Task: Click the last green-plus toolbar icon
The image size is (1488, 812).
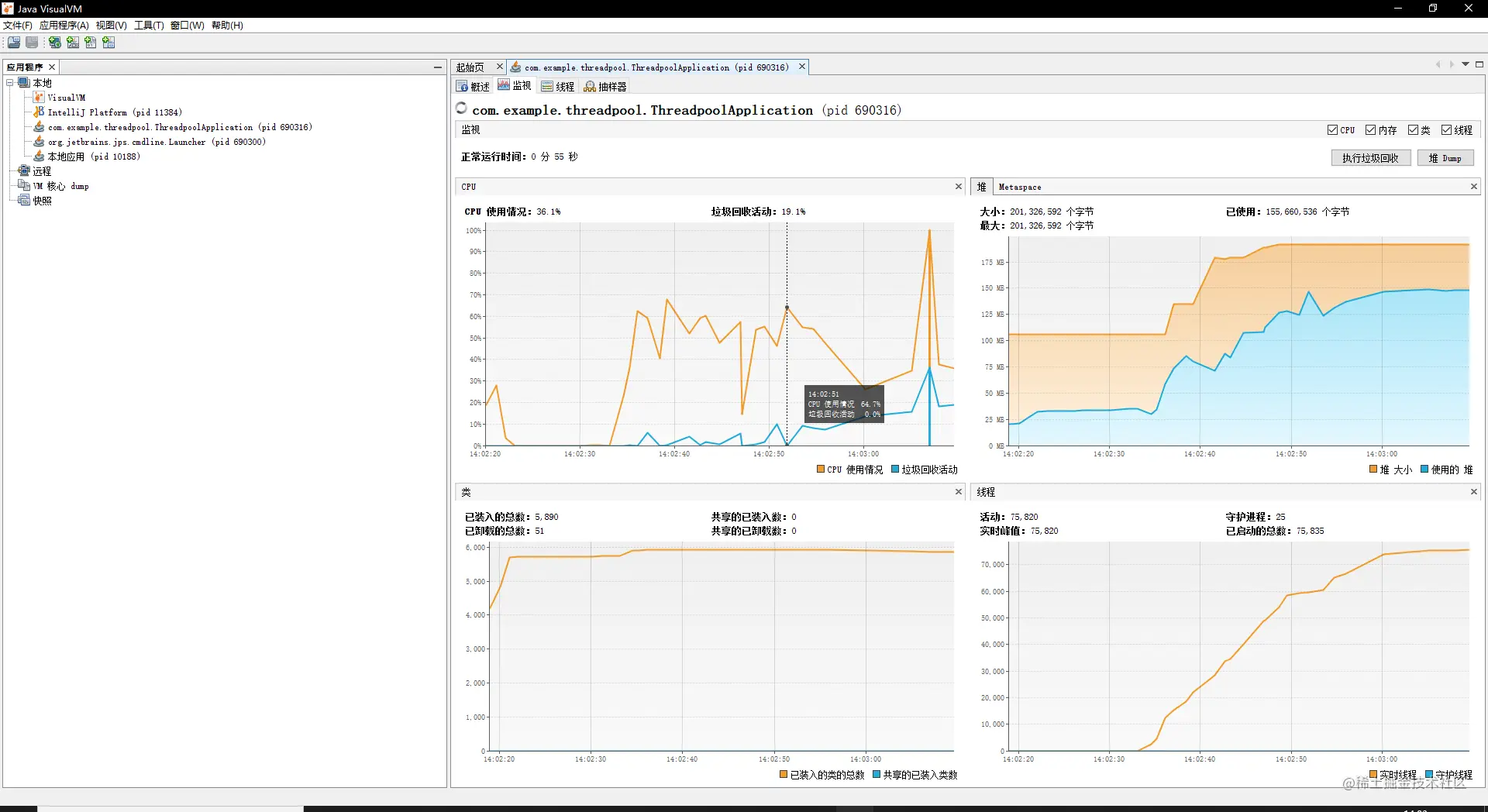Action: [x=108, y=43]
